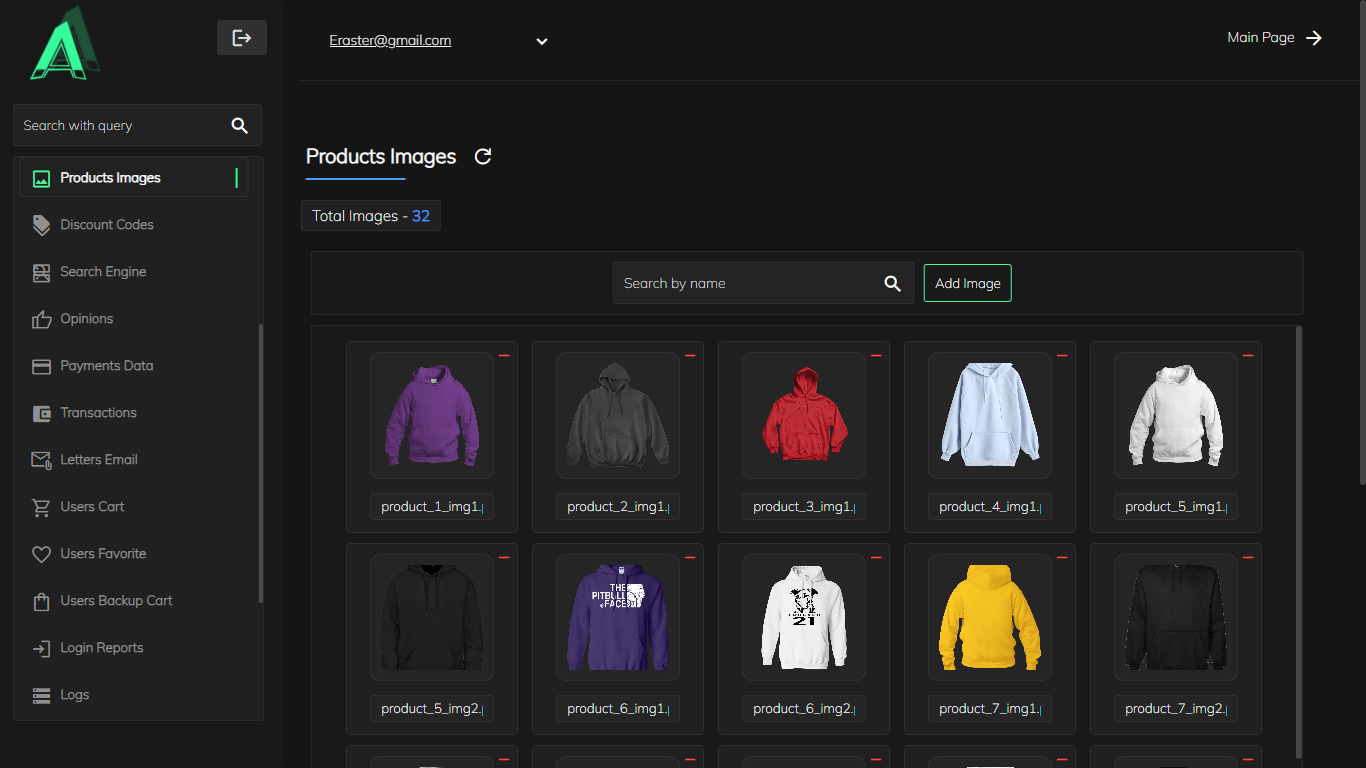
Task: Click the Add Image button
Action: [x=967, y=283]
